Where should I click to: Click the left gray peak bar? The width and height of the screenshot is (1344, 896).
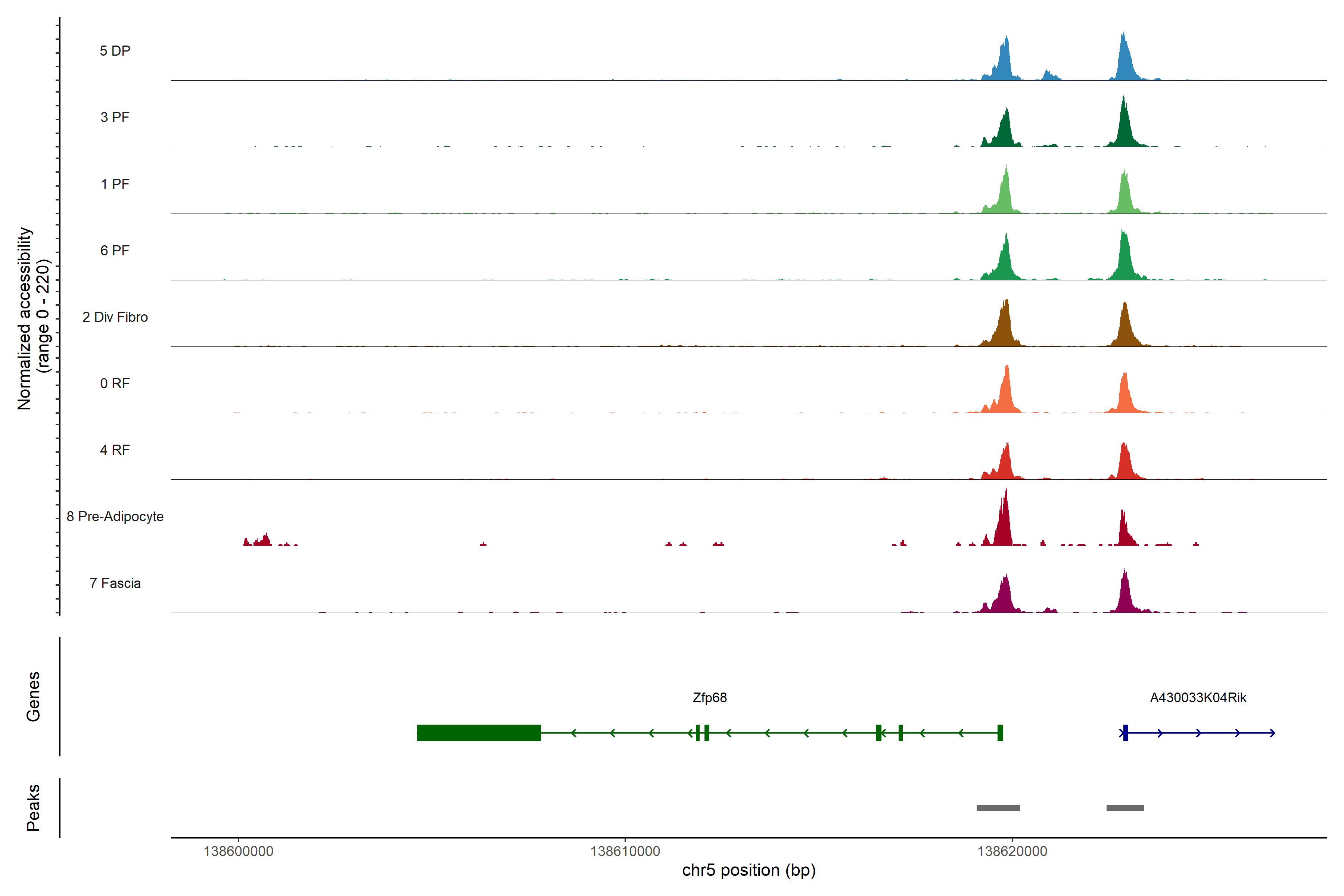[998, 808]
